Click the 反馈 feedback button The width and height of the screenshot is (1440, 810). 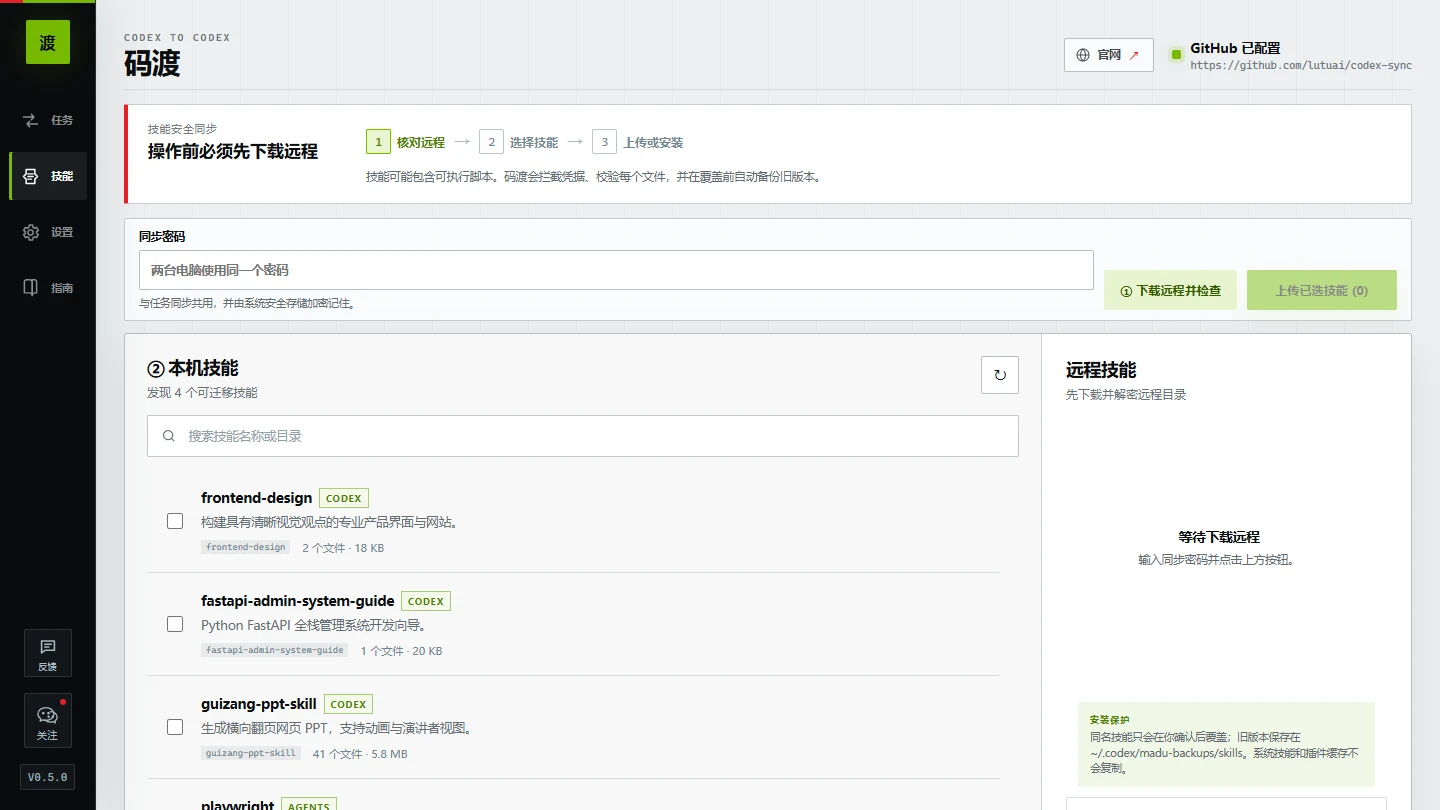[48, 653]
